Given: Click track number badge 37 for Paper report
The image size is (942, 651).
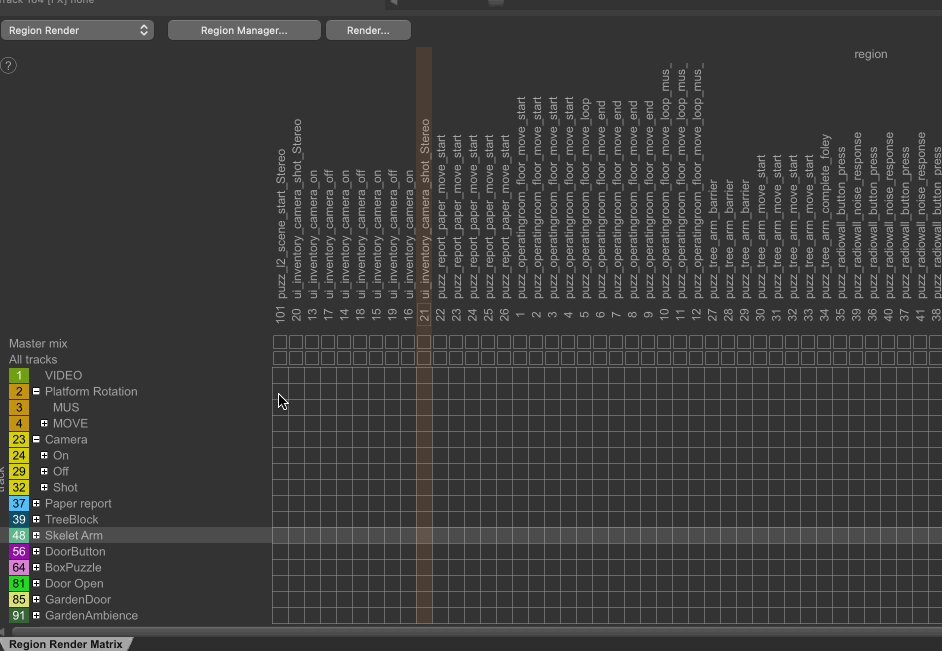Looking at the screenshot, I should click(19, 503).
